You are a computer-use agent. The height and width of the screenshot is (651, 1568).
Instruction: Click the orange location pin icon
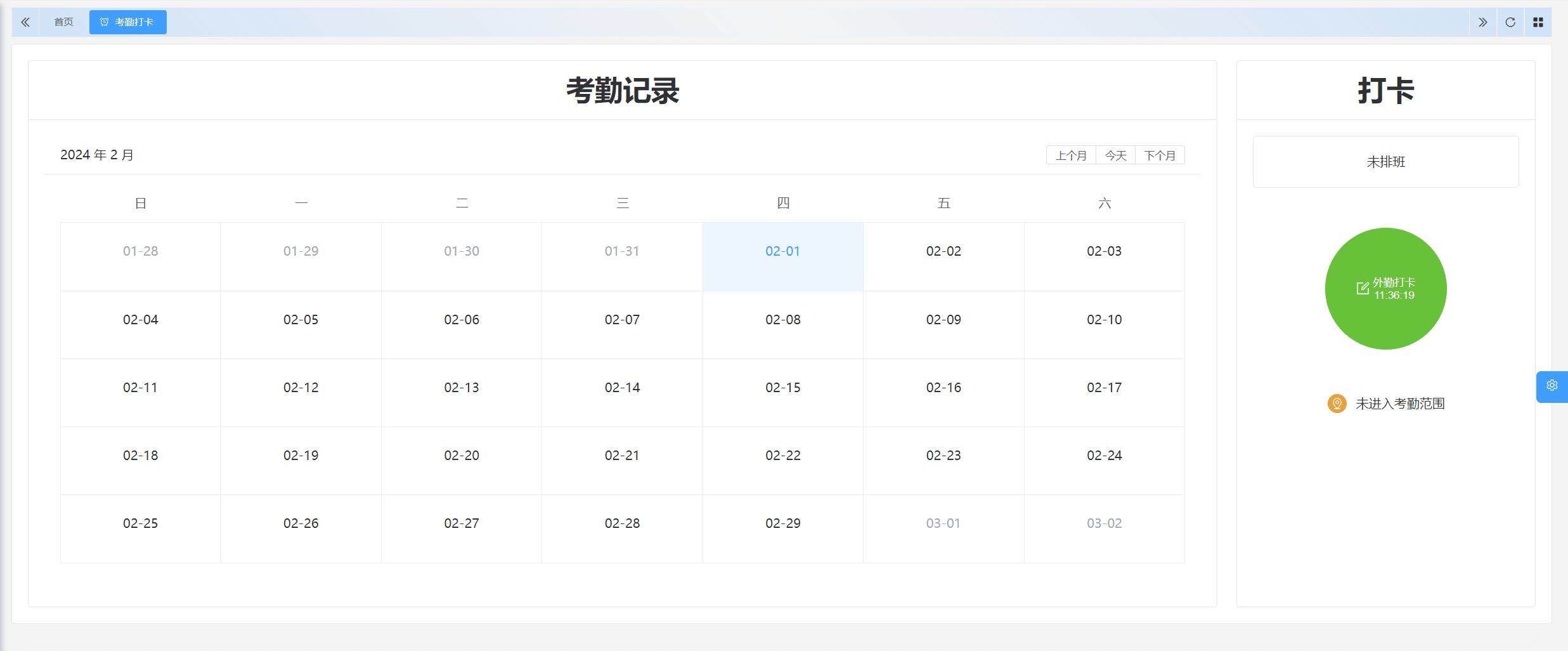pos(1337,404)
